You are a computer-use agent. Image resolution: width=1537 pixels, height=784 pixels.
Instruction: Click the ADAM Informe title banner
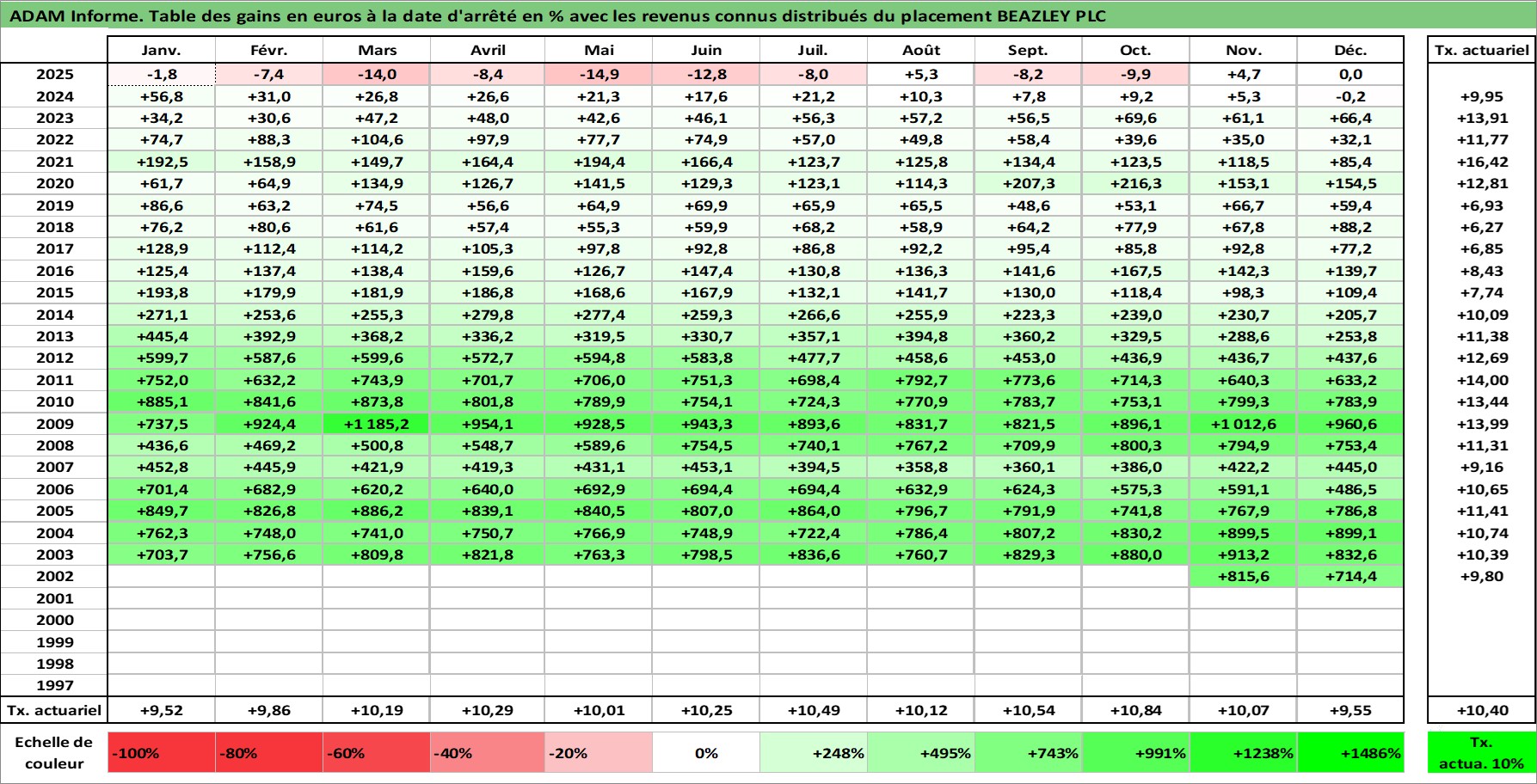click(x=768, y=15)
